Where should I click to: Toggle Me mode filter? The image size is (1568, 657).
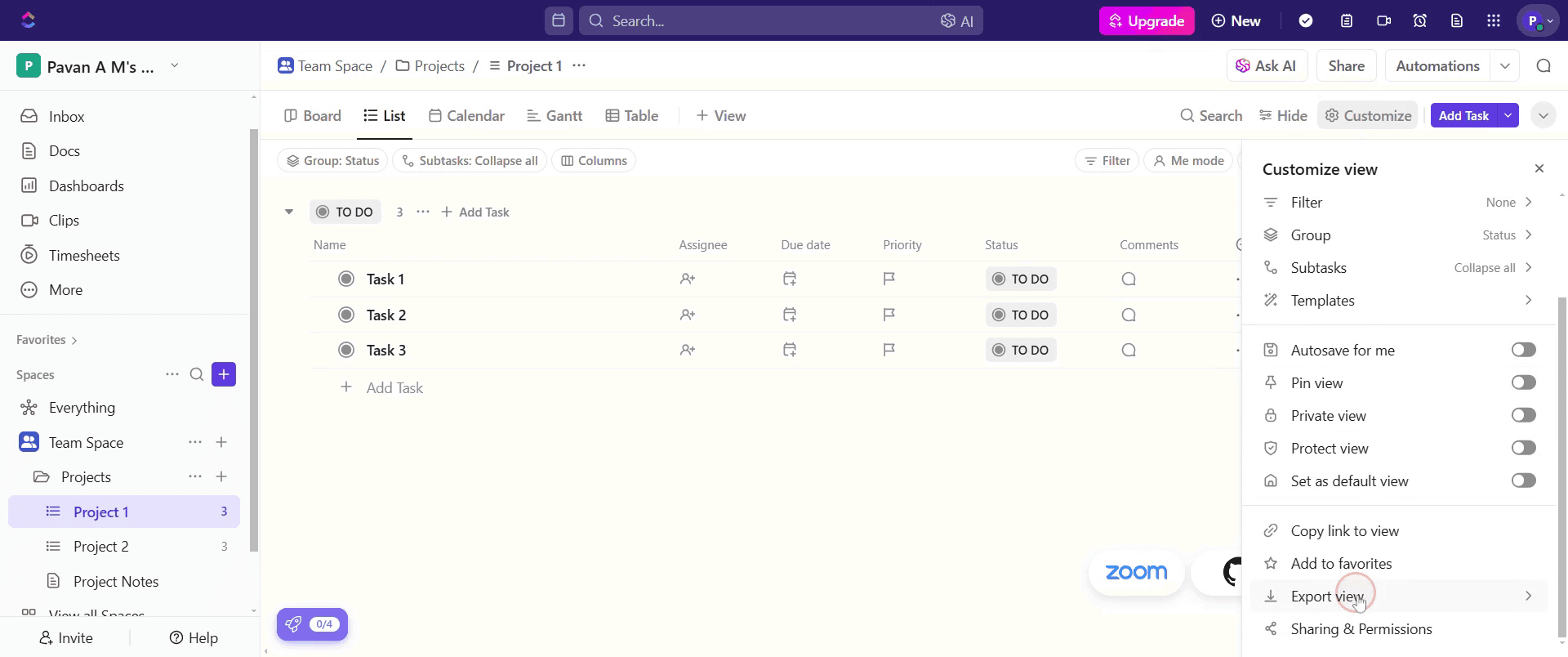click(x=1188, y=161)
